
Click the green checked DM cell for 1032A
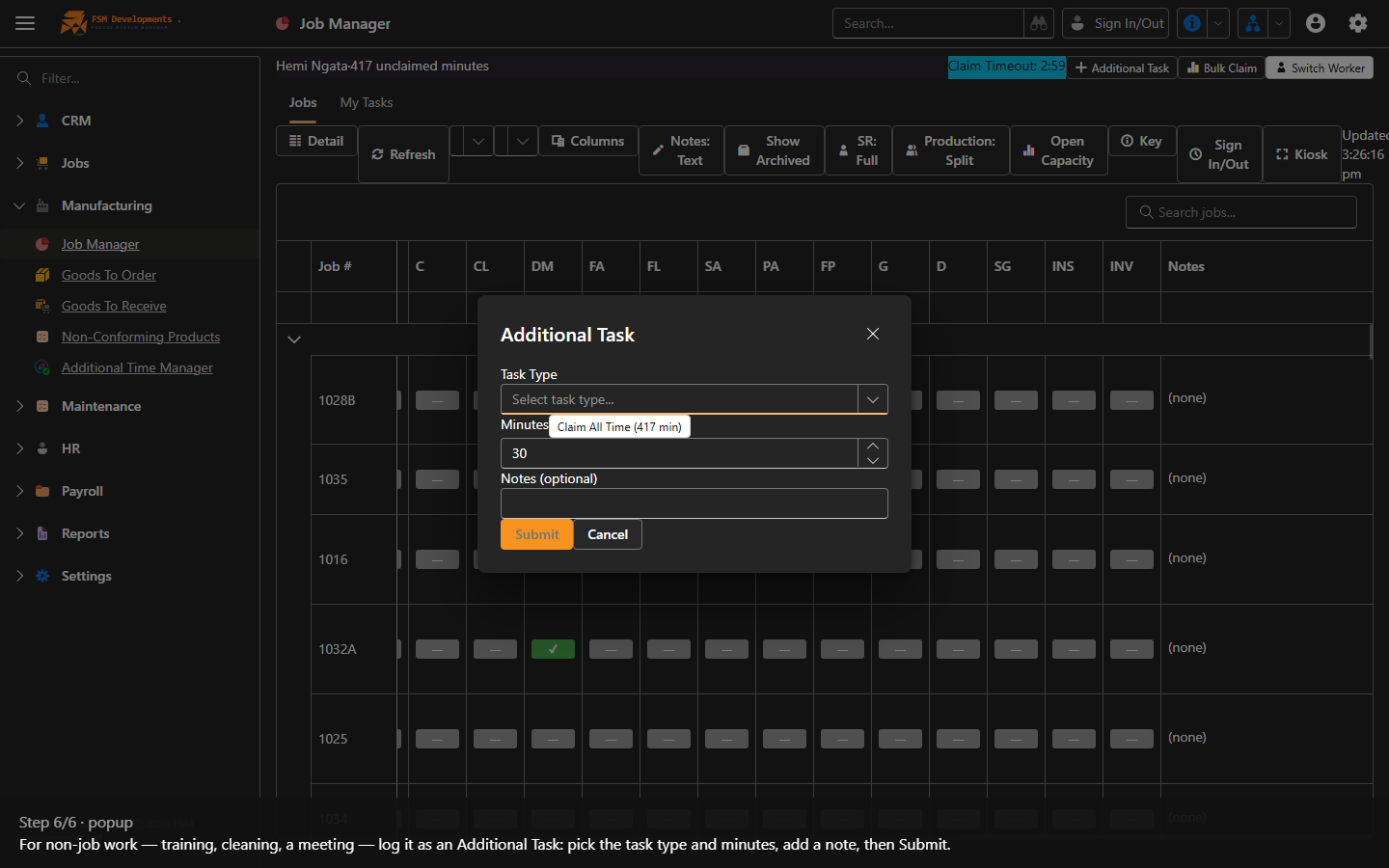click(553, 649)
